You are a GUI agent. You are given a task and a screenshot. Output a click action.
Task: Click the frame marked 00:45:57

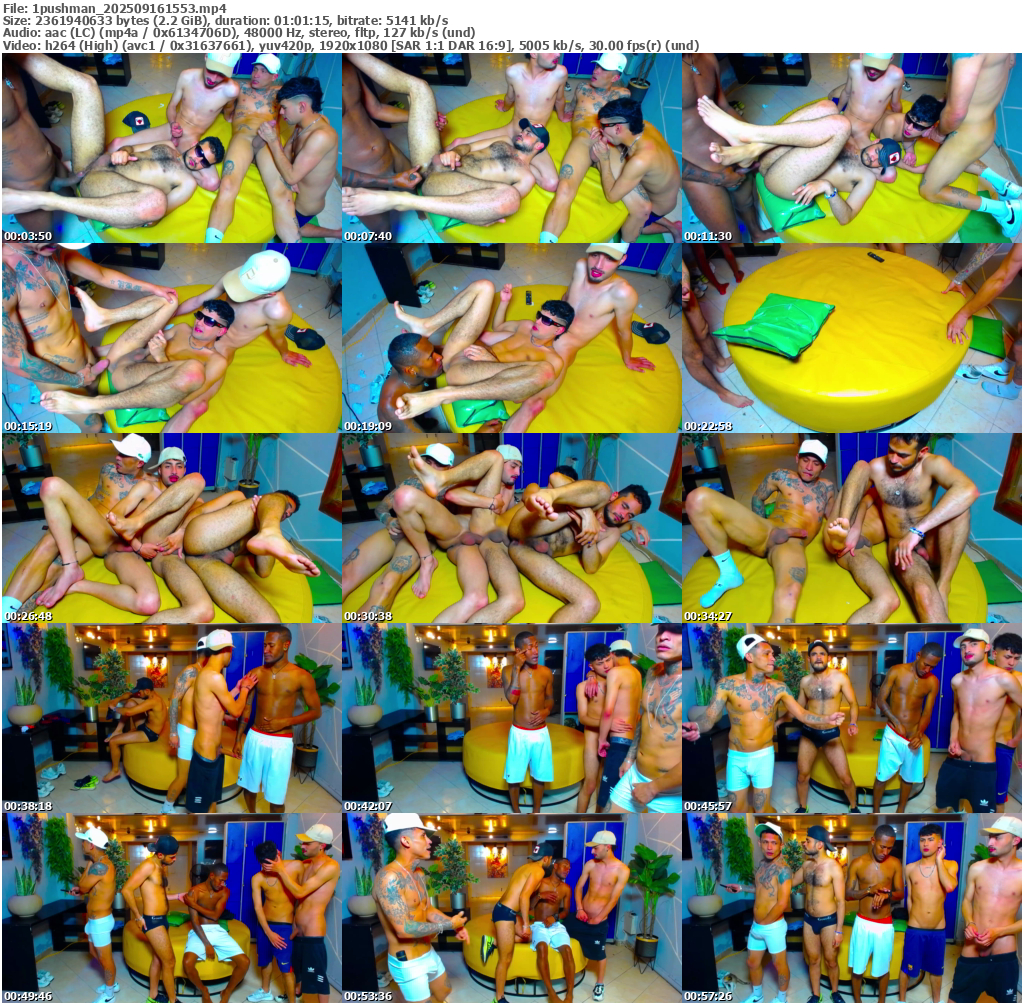pyautogui.click(x=852, y=718)
